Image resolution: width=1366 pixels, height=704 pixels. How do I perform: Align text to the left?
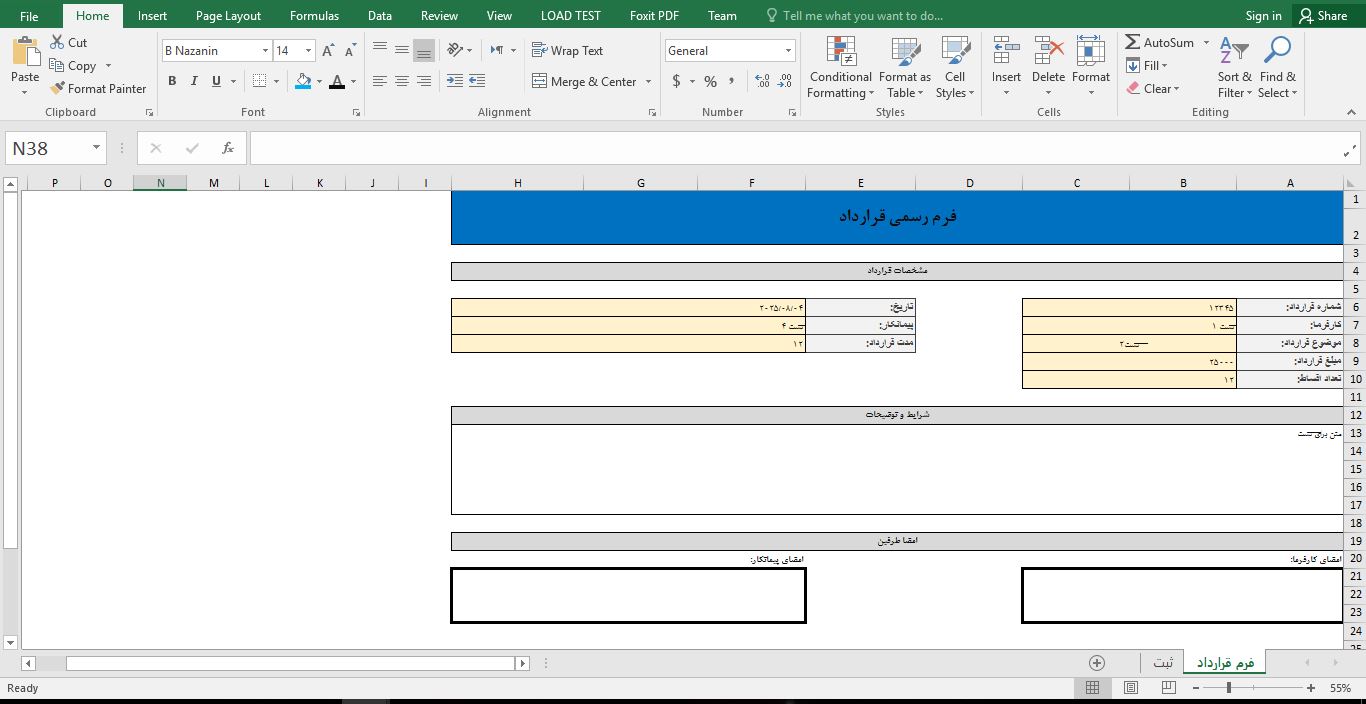click(x=379, y=81)
